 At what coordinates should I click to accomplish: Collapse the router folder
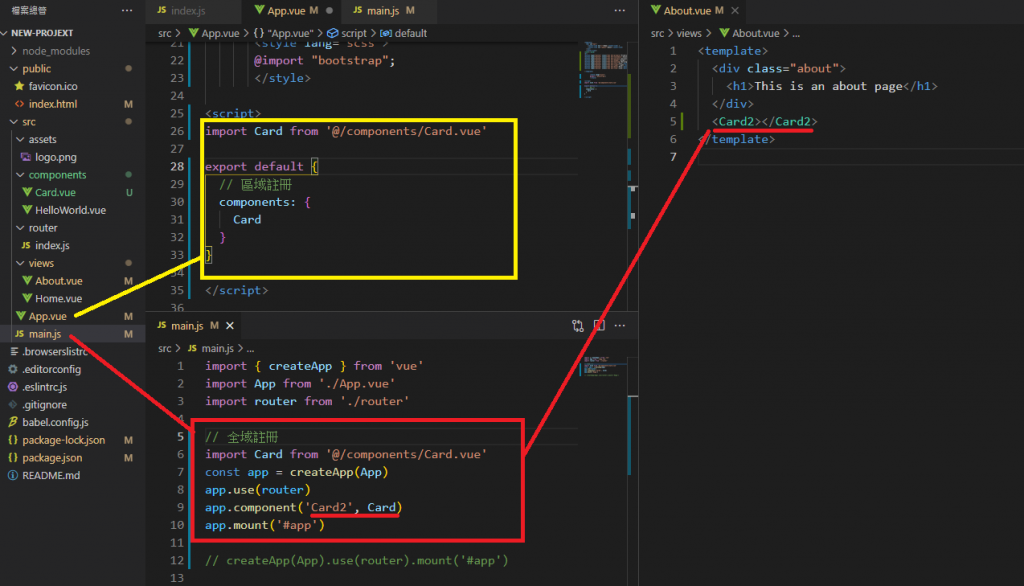20,227
